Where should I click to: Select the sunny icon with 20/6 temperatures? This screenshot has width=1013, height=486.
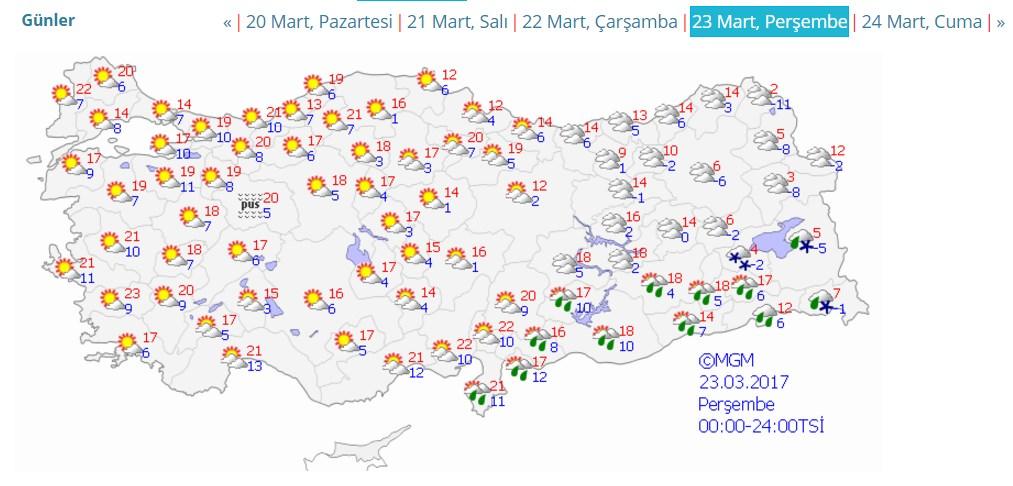point(105,78)
